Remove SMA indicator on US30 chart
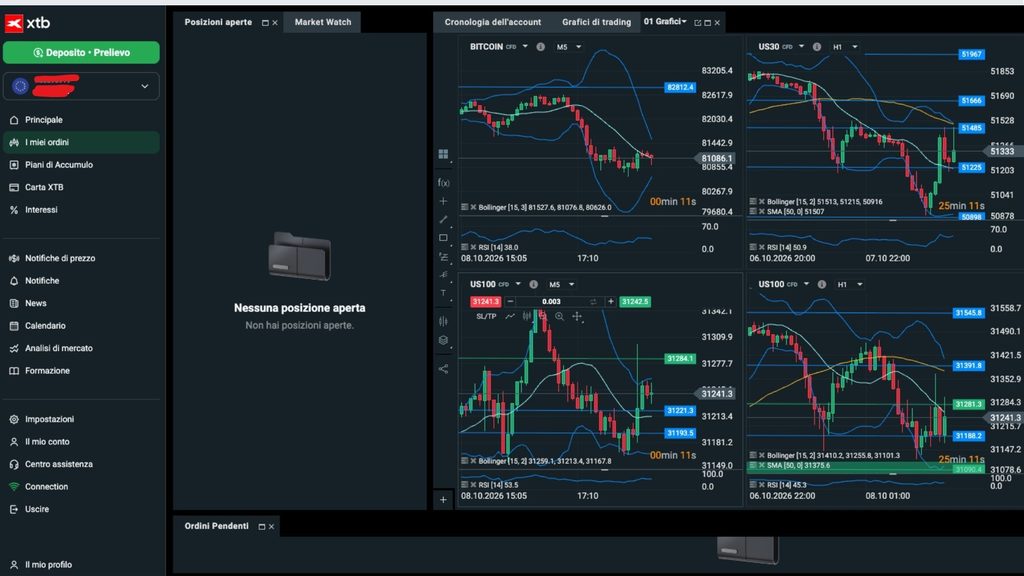 (762, 212)
